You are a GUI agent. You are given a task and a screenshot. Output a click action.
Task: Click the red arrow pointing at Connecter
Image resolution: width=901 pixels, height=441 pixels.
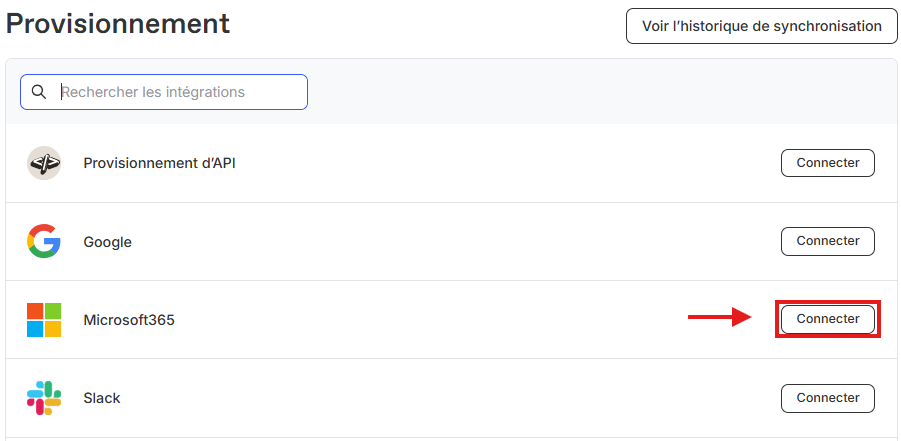coord(719,318)
